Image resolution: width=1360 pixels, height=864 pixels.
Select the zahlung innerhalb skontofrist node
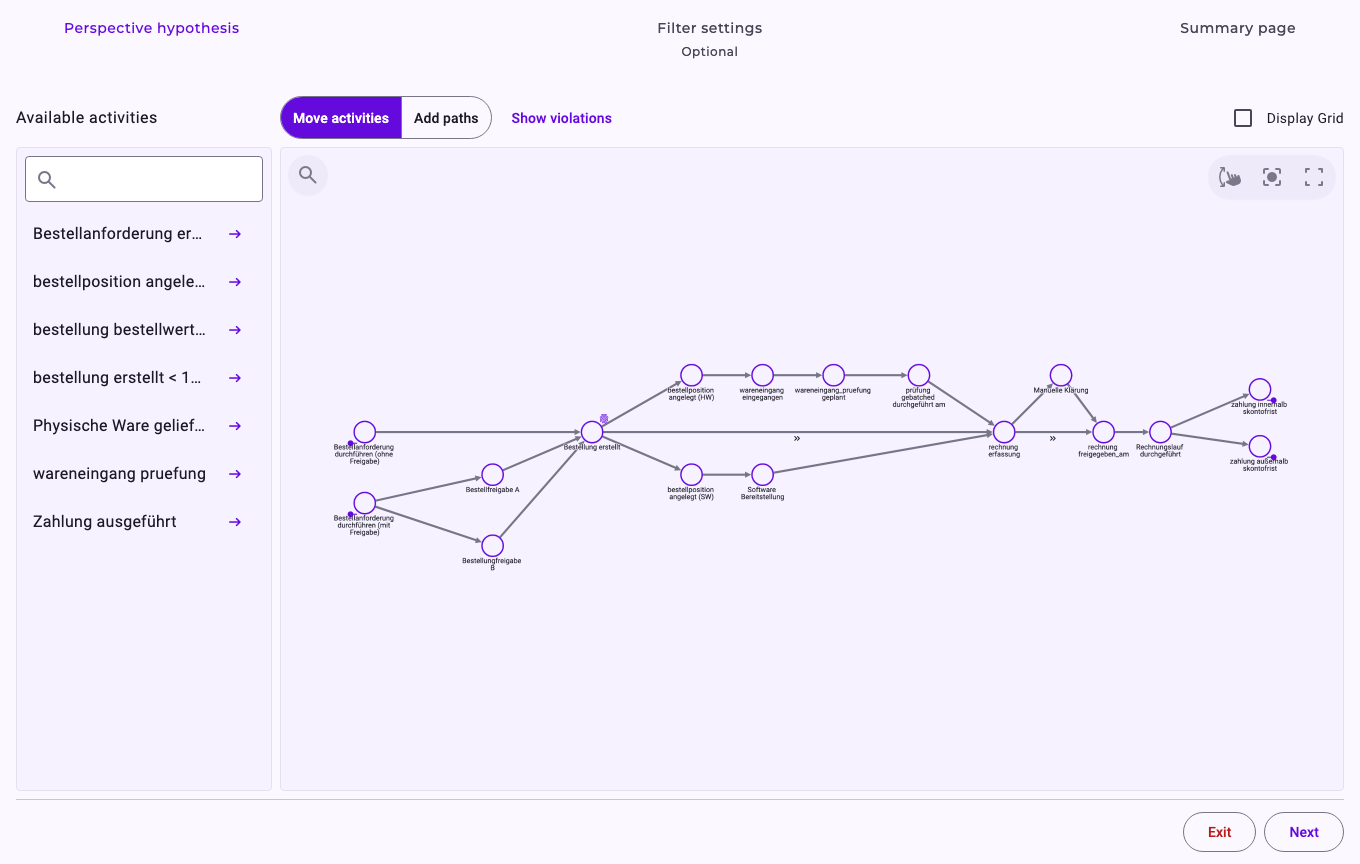pyautogui.click(x=1260, y=389)
